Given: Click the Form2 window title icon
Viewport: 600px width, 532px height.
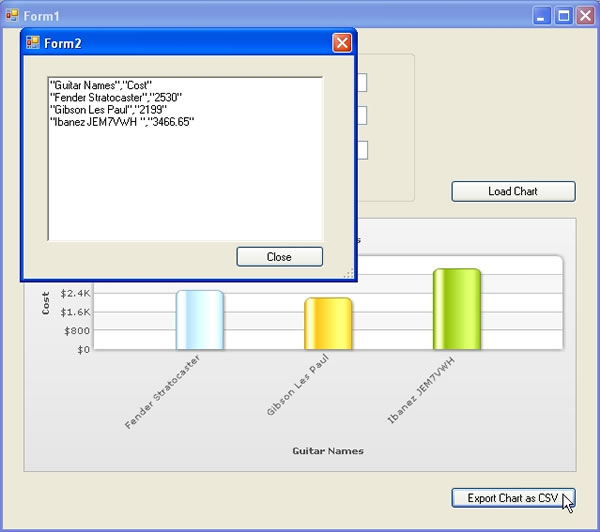Looking at the screenshot, I should click(x=33, y=43).
